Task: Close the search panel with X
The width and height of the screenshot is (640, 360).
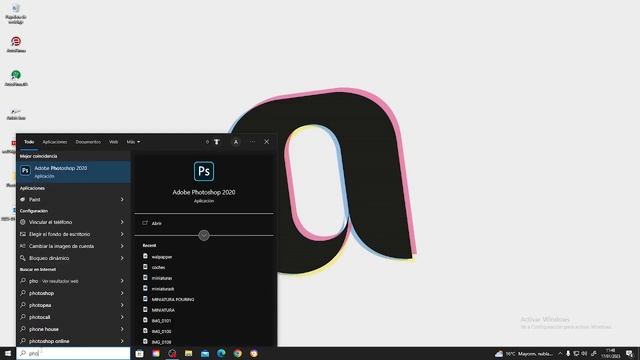Action: 267,142
